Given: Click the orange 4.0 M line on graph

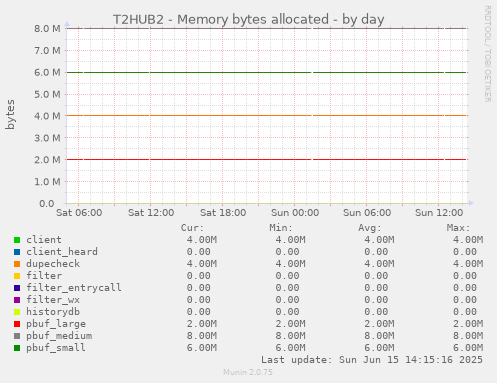Looking at the screenshot, I should [x=267, y=116].
